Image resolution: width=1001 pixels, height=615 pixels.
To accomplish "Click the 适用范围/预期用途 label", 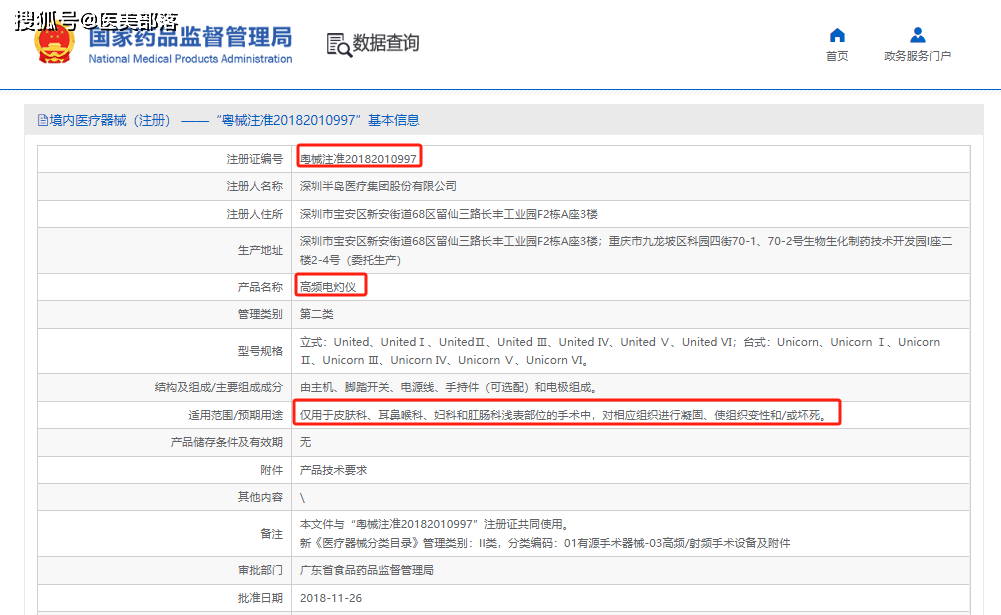I will point(235,415).
